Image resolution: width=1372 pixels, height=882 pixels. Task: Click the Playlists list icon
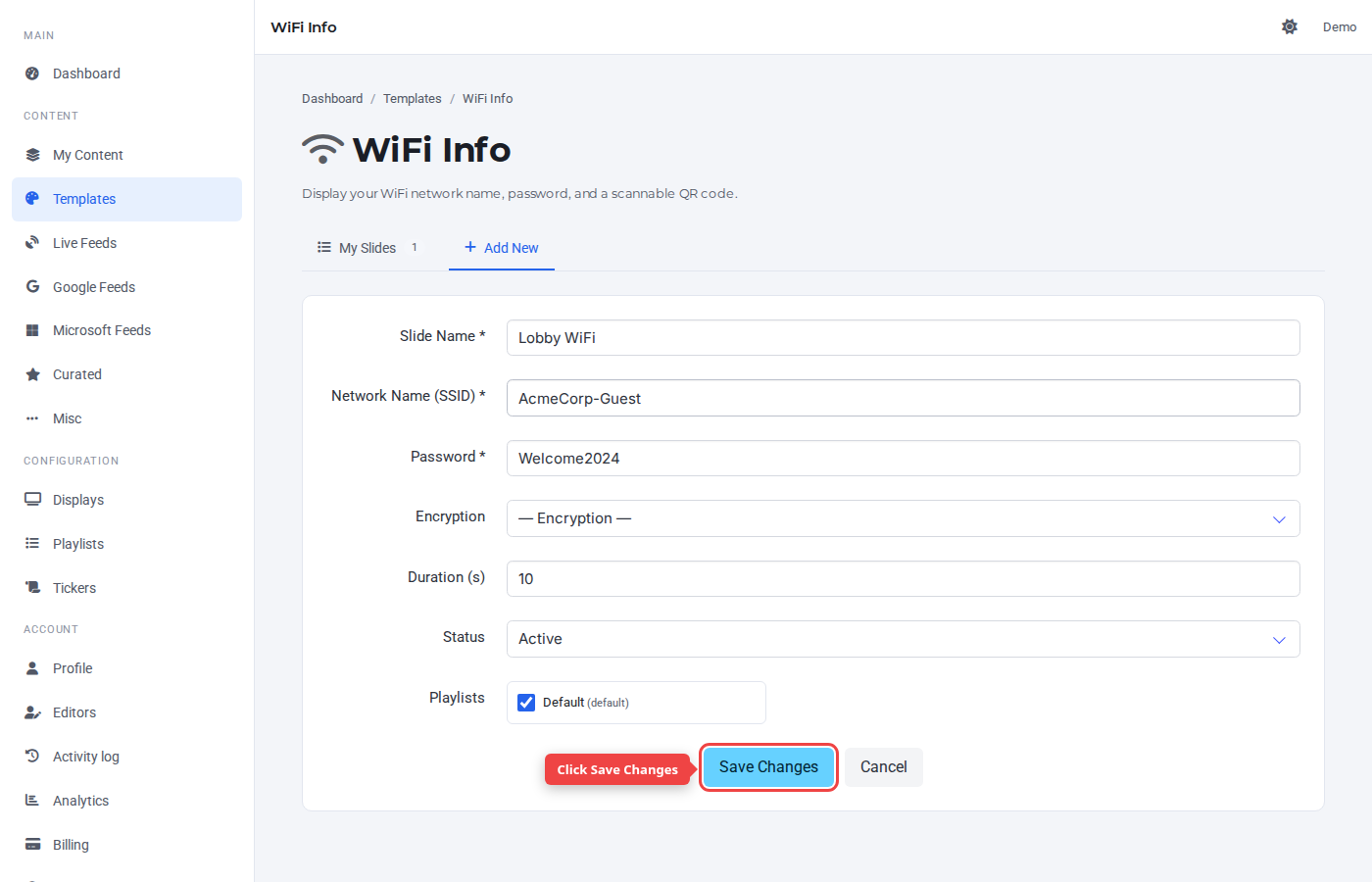[32, 544]
